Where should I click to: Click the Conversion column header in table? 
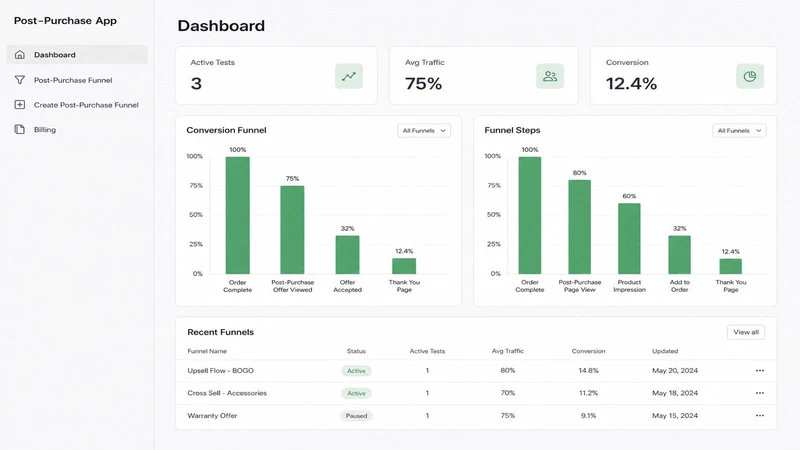click(x=588, y=351)
